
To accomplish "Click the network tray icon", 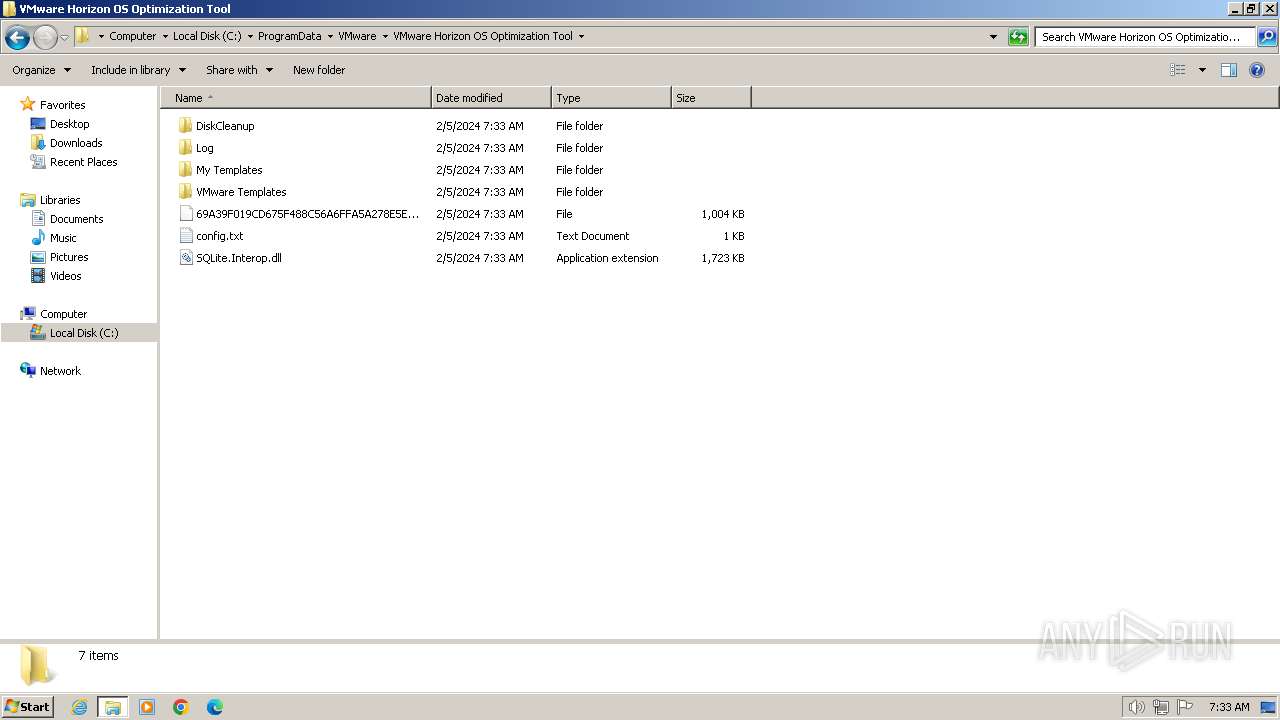I will pyautogui.click(x=1161, y=707).
